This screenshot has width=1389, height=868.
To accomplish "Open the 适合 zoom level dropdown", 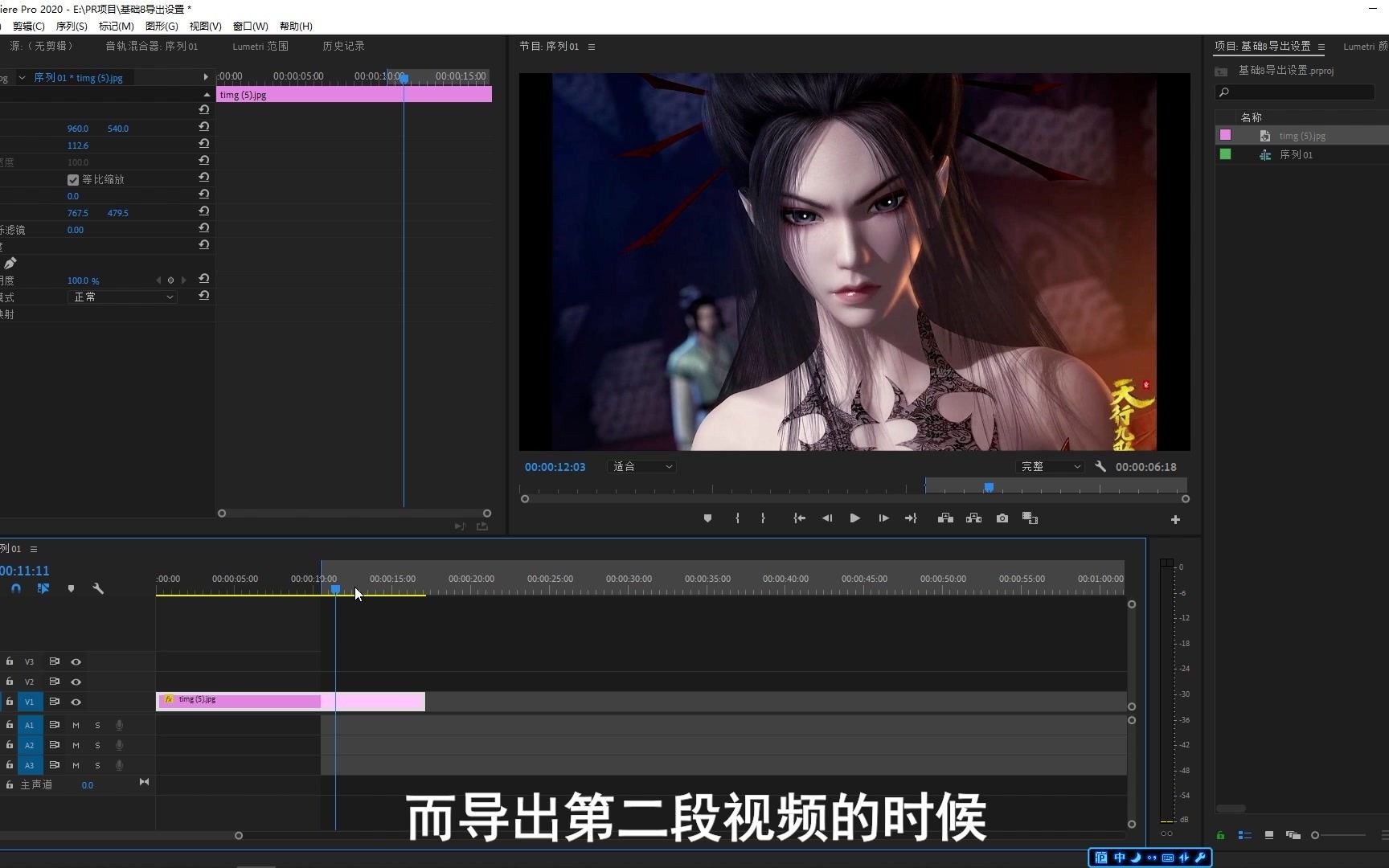I will click(x=641, y=466).
